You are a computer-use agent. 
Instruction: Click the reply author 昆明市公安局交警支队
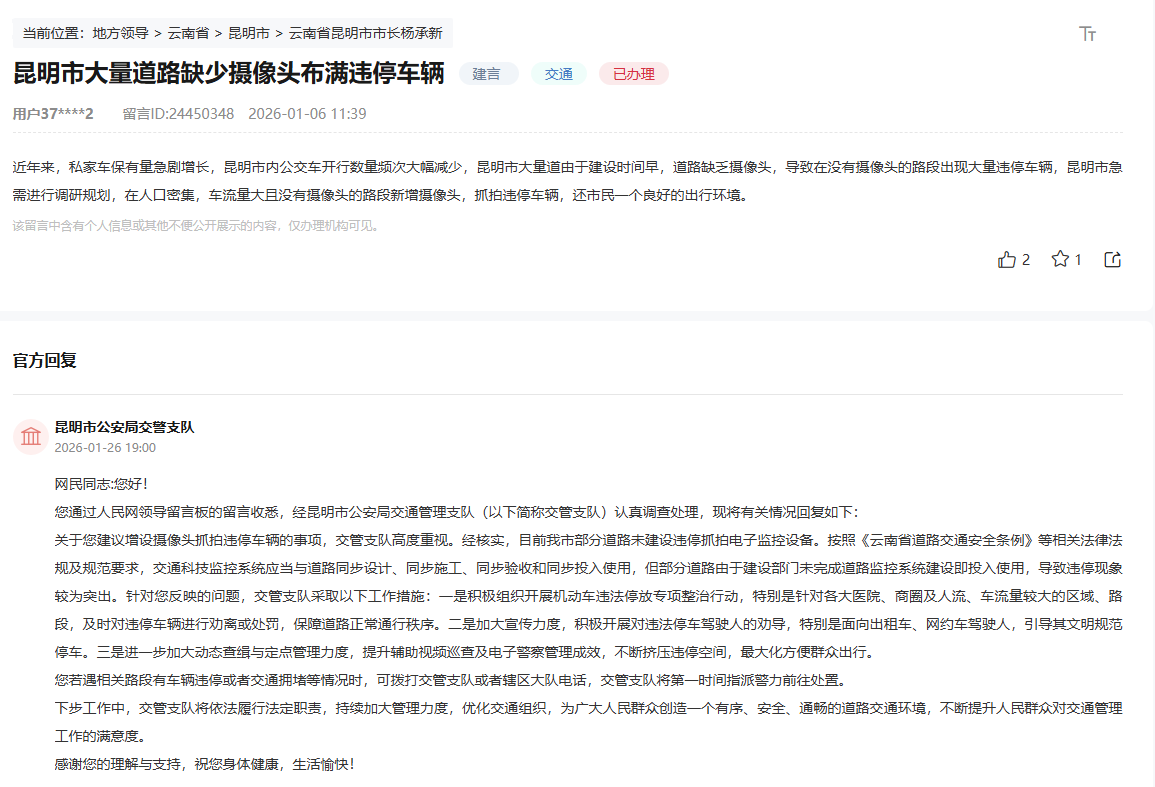point(125,426)
